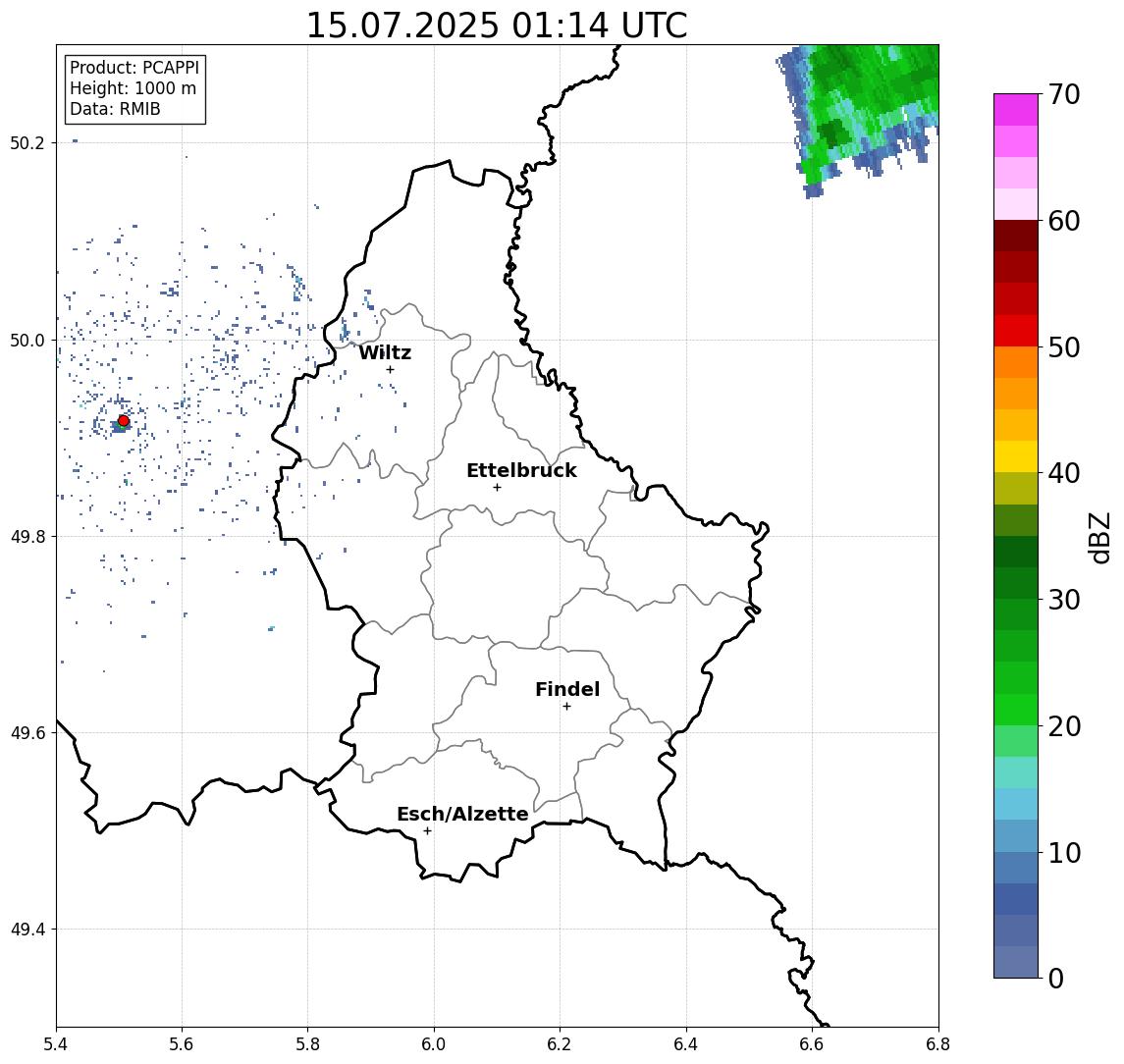
Task: Click the longitude axis label 5.8
Action: (x=307, y=1044)
